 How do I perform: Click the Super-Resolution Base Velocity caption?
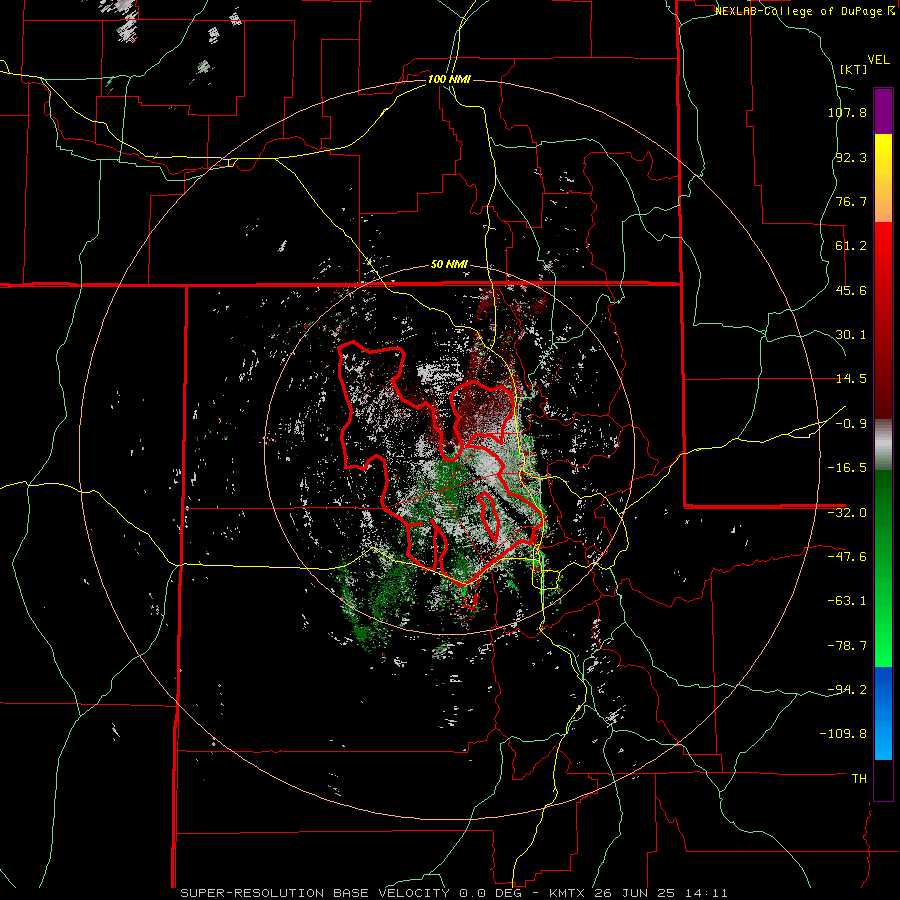click(454, 893)
